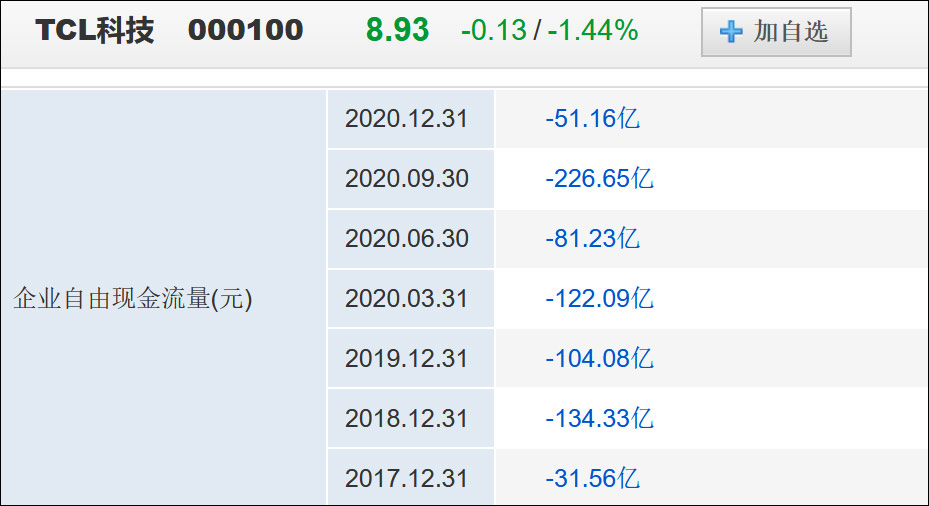Select the -122.09亿 value link
929x506 pixels.
tap(599, 299)
